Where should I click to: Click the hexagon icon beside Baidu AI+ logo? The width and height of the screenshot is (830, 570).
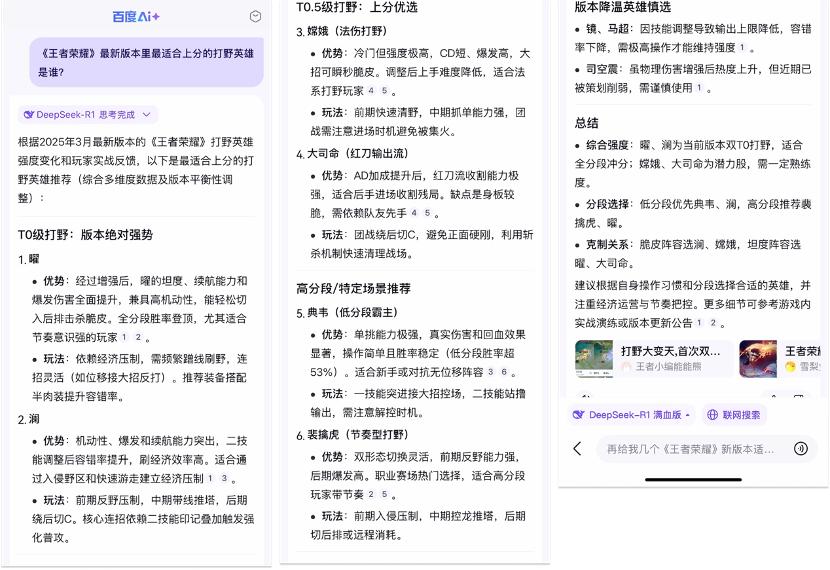(255, 16)
